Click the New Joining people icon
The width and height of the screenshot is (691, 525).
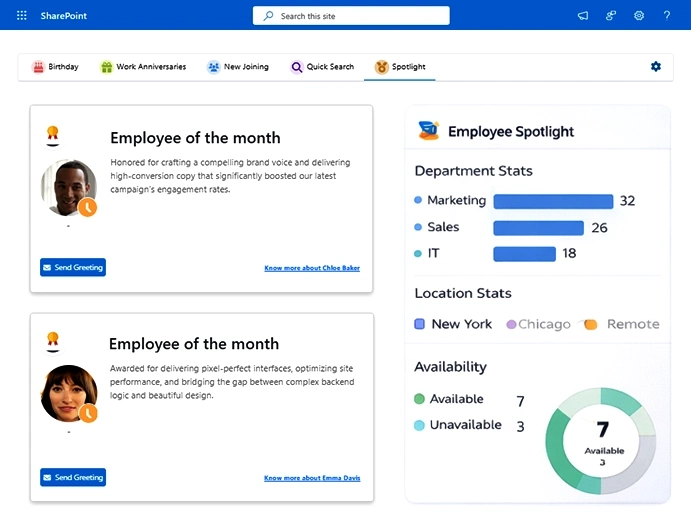coord(213,67)
